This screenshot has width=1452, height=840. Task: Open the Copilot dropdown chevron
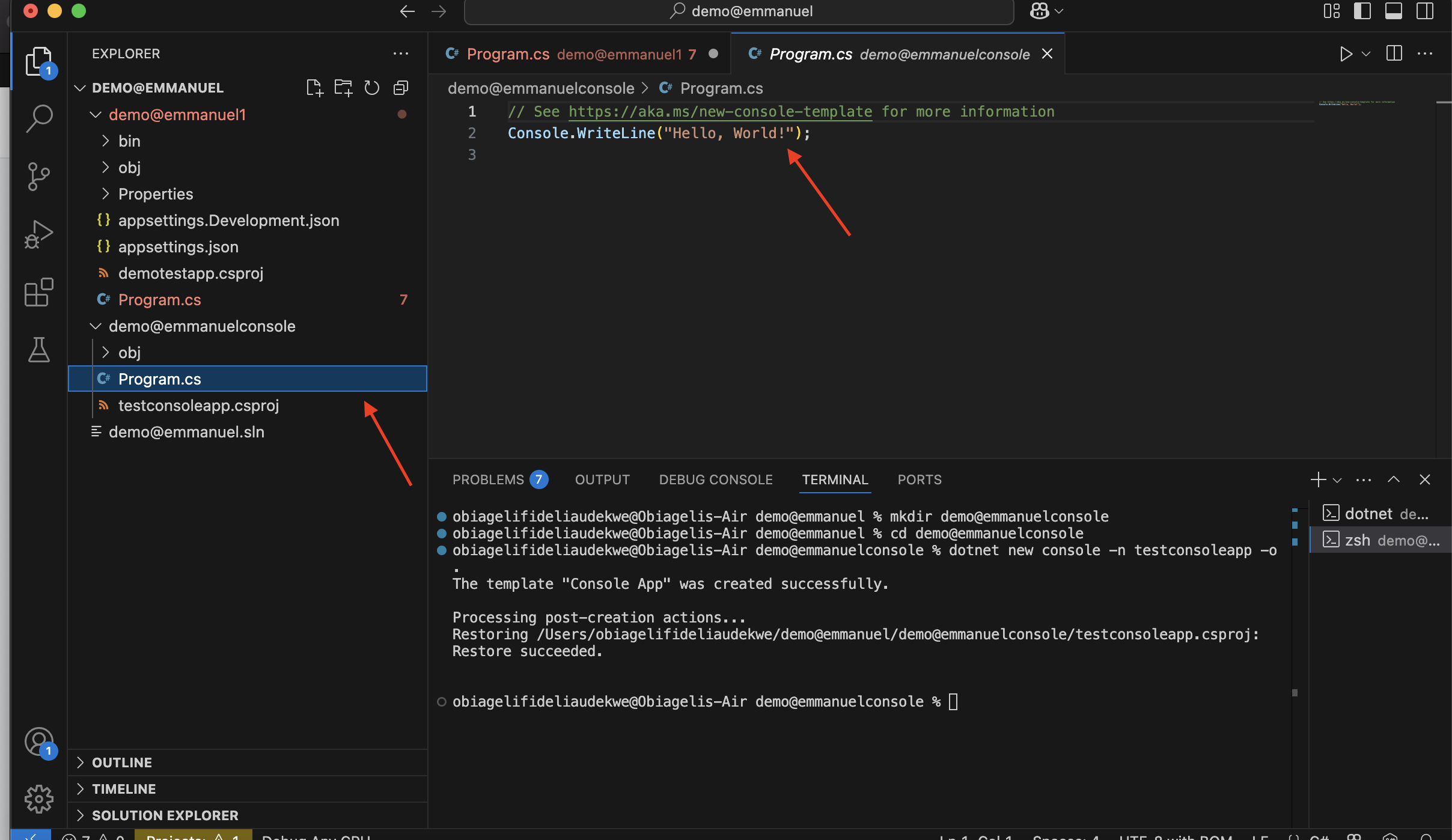pyautogui.click(x=1059, y=11)
